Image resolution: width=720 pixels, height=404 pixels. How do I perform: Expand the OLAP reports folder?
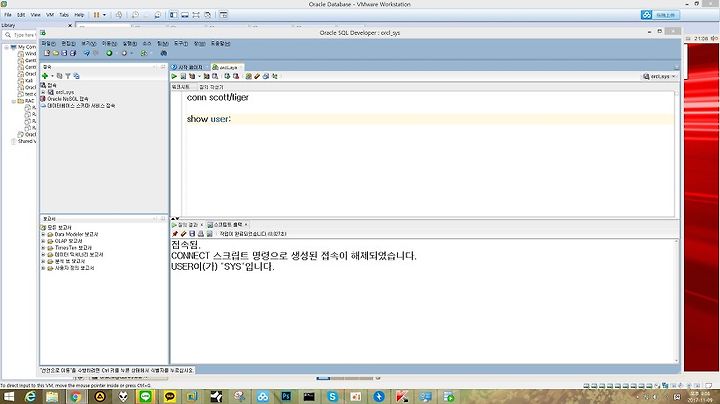tap(43, 241)
